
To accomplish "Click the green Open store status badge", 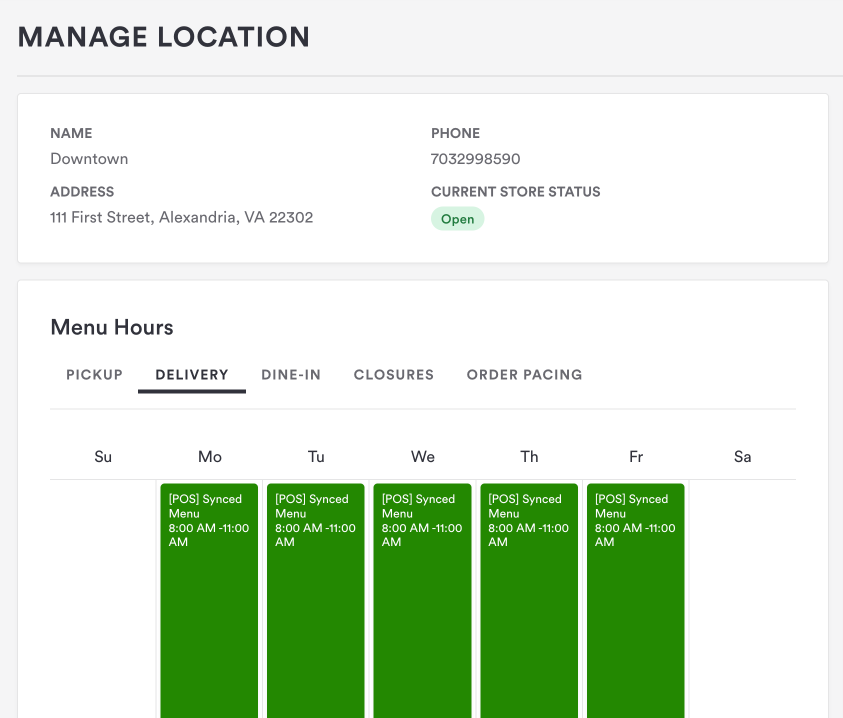I will [457, 219].
